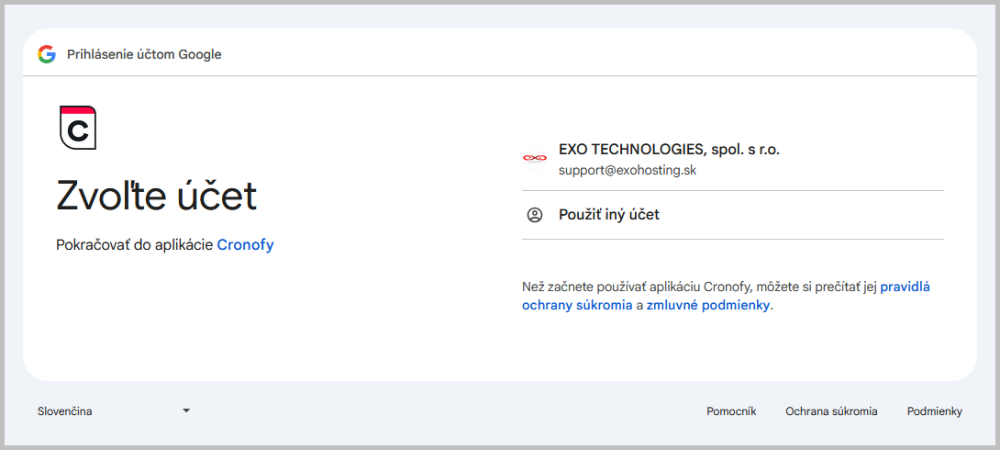Open Podmienky in footer
Viewport: 1000px width, 450px height.
934,411
